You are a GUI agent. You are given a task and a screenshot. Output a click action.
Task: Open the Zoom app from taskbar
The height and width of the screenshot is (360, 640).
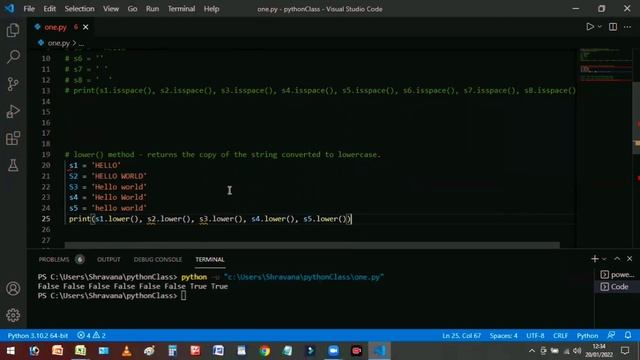point(333,351)
